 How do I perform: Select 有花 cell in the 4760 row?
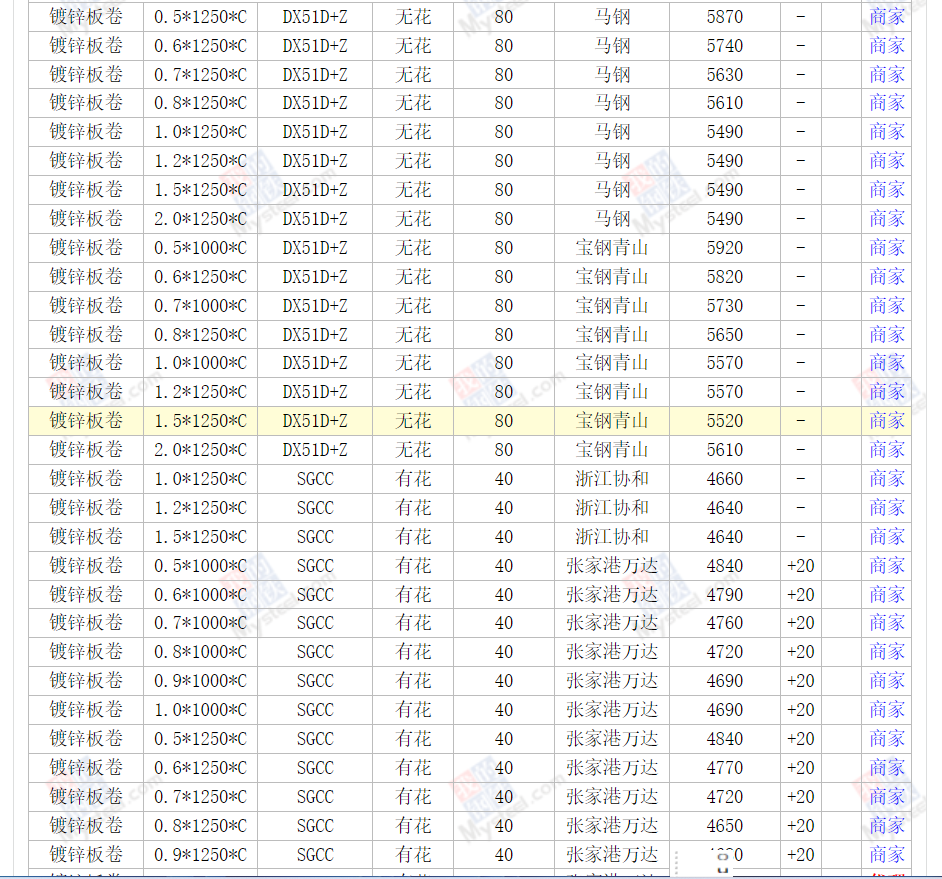pyautogui.click(x=413, y=623)
